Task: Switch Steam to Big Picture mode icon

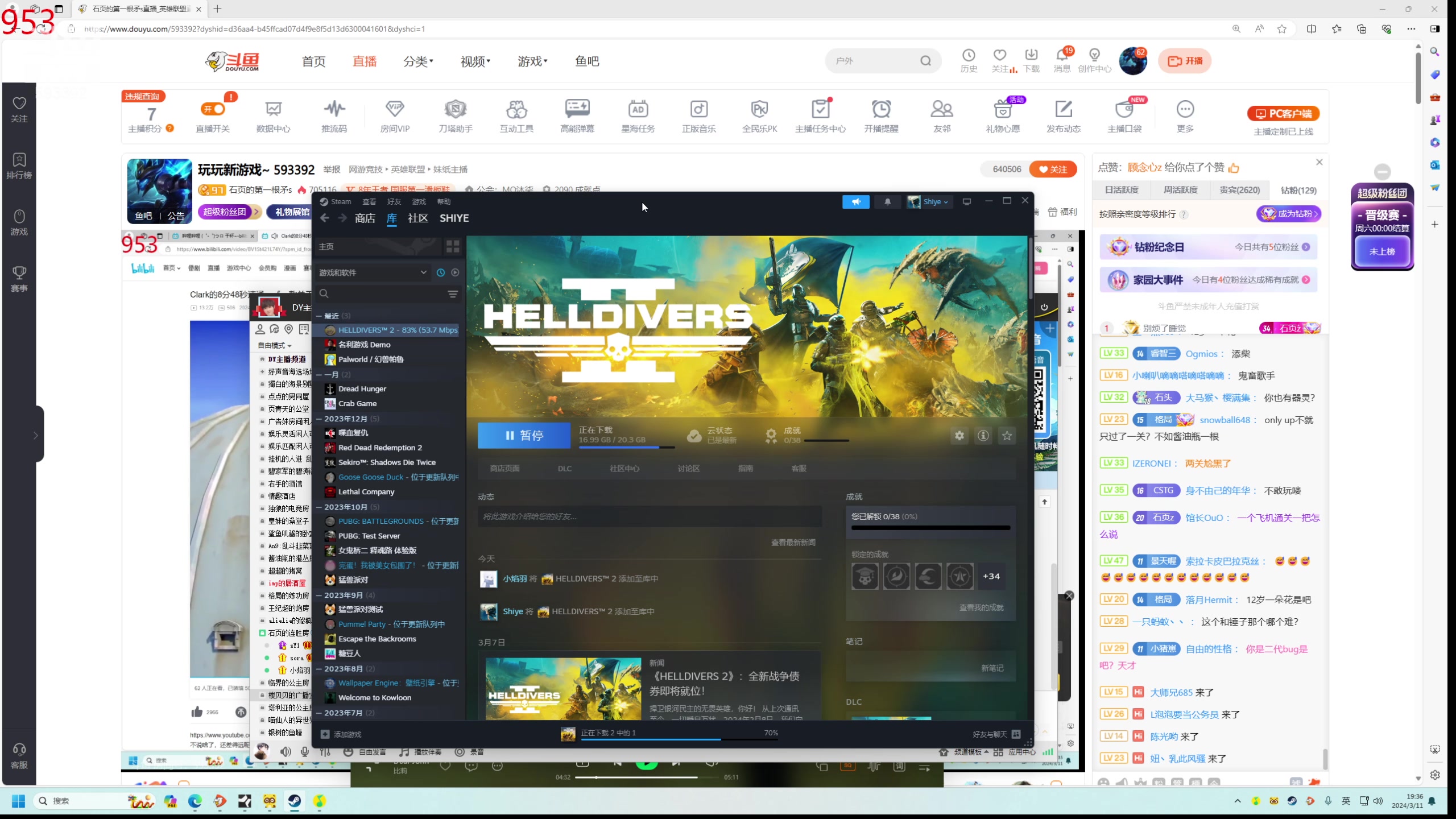Action: tap(967, 202)
